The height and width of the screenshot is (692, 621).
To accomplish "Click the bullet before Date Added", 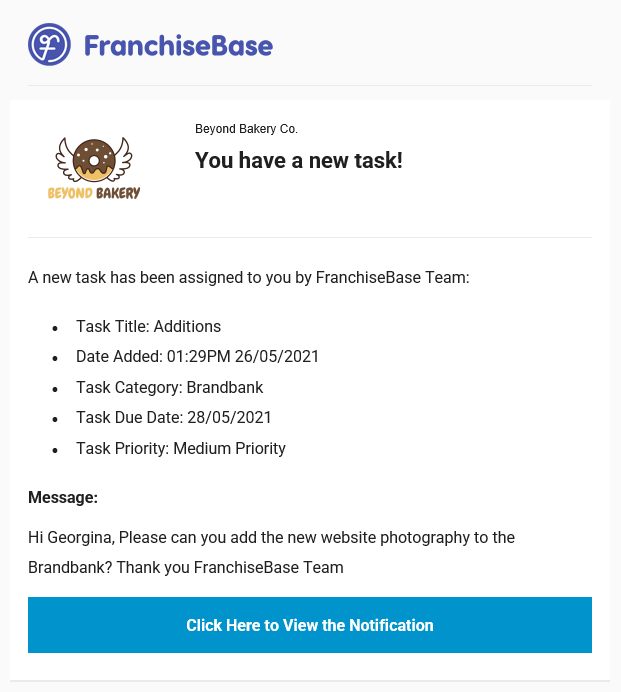I will coord(55,359).
